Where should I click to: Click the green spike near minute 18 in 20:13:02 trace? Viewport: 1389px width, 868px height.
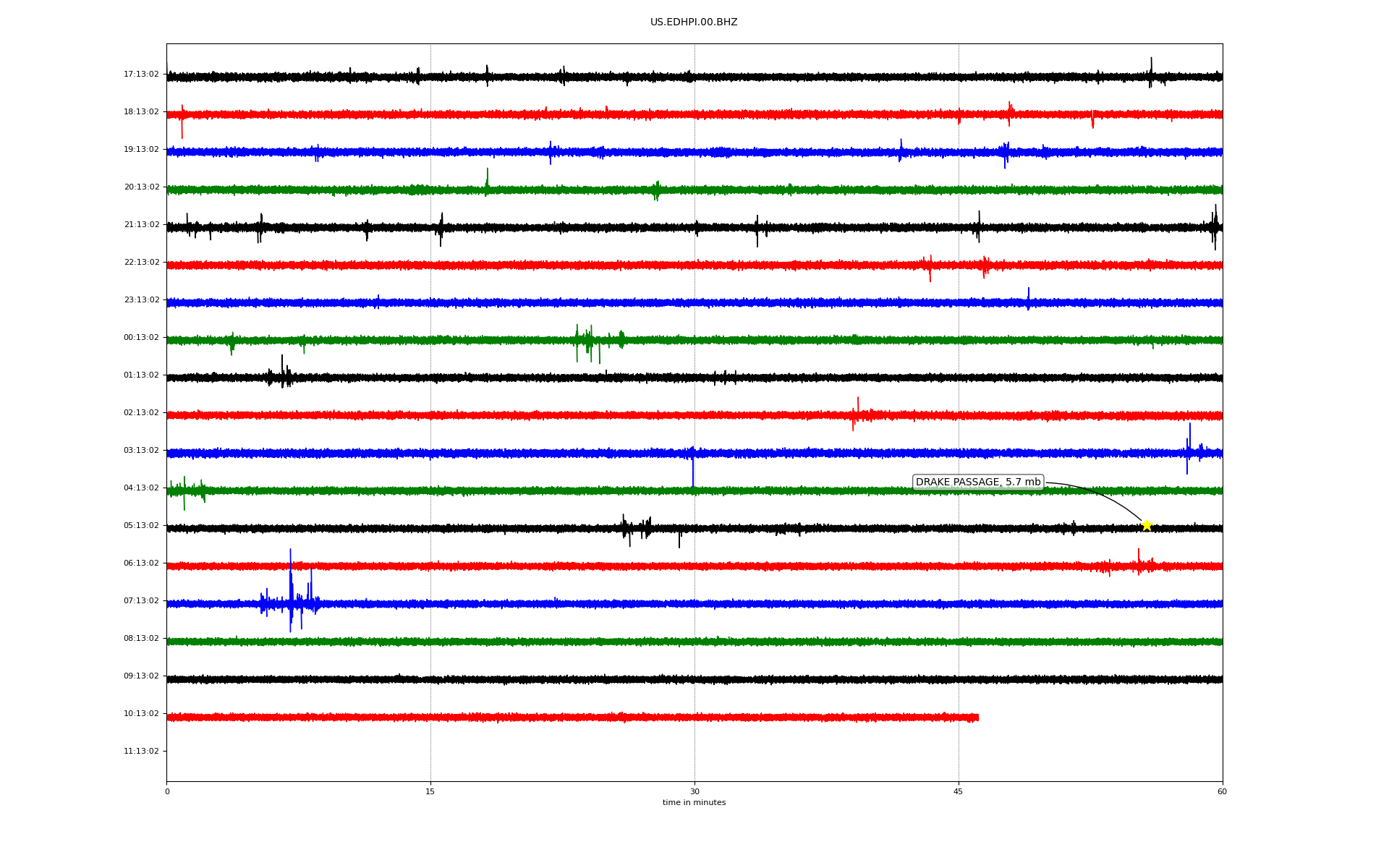click(x=488, y=182)
